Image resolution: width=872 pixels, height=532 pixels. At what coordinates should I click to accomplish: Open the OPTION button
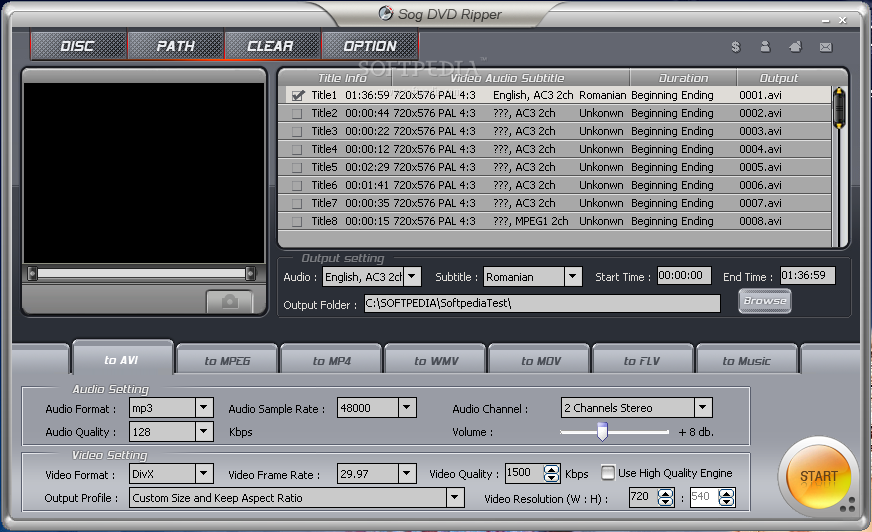(x=370, y=46)
